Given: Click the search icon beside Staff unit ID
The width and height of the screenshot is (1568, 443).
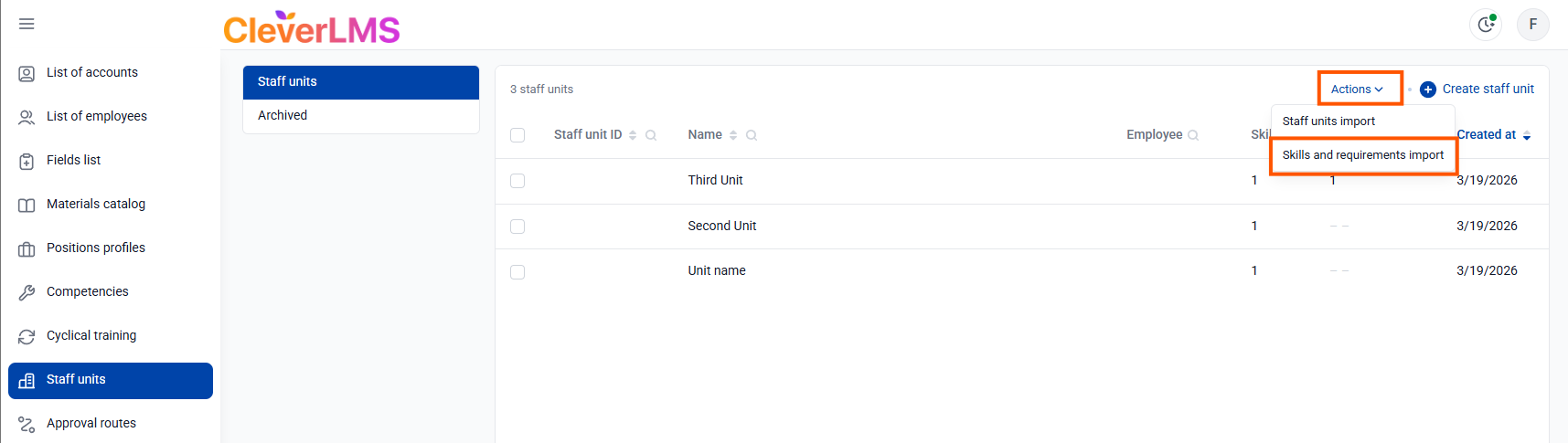Looking at the screenshot, I should [651, 135].
